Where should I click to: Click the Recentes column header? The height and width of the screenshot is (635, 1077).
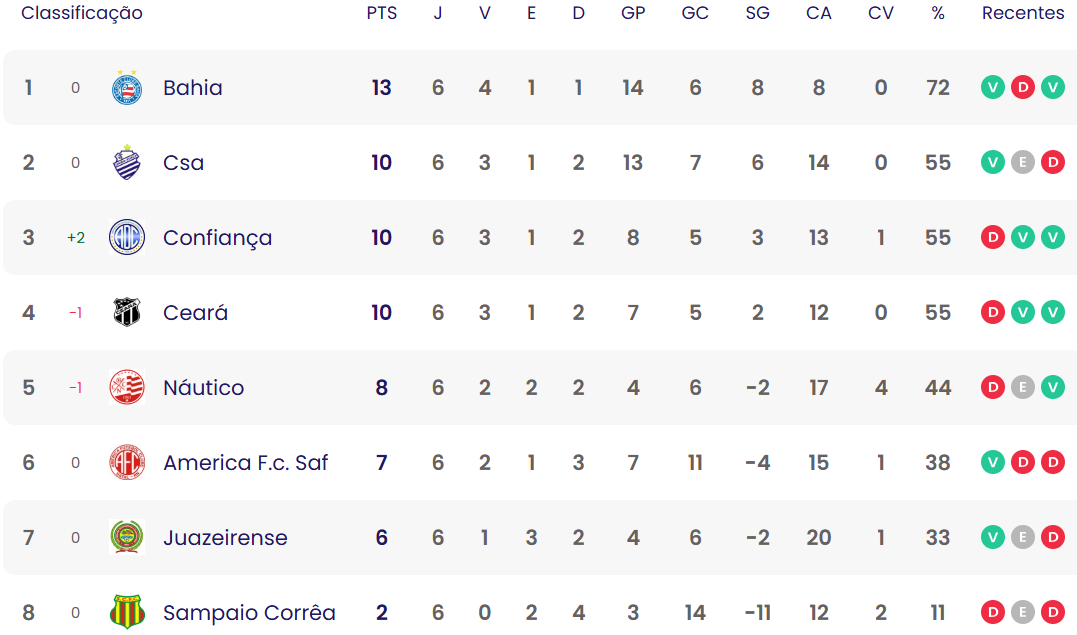click(x=1023, y=13)
